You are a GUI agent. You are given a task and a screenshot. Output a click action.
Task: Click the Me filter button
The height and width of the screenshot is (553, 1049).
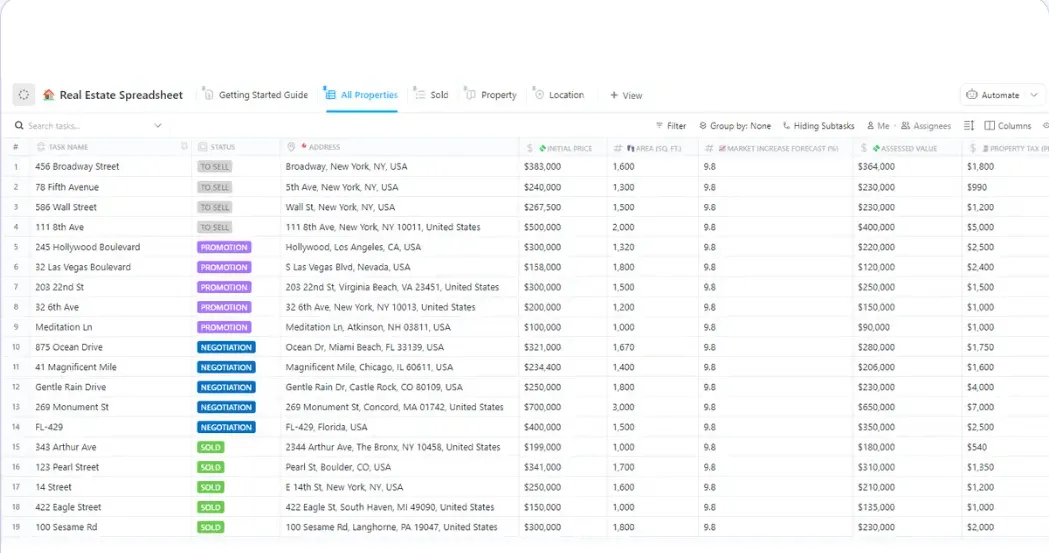878,126
